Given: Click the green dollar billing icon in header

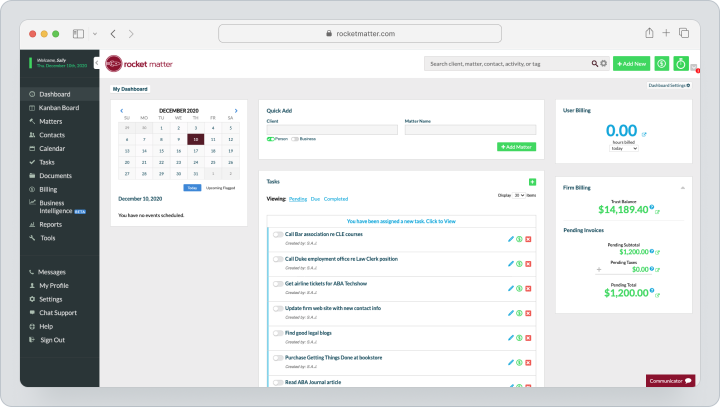Looking at the screenshot, I should [x=662, y=64].
